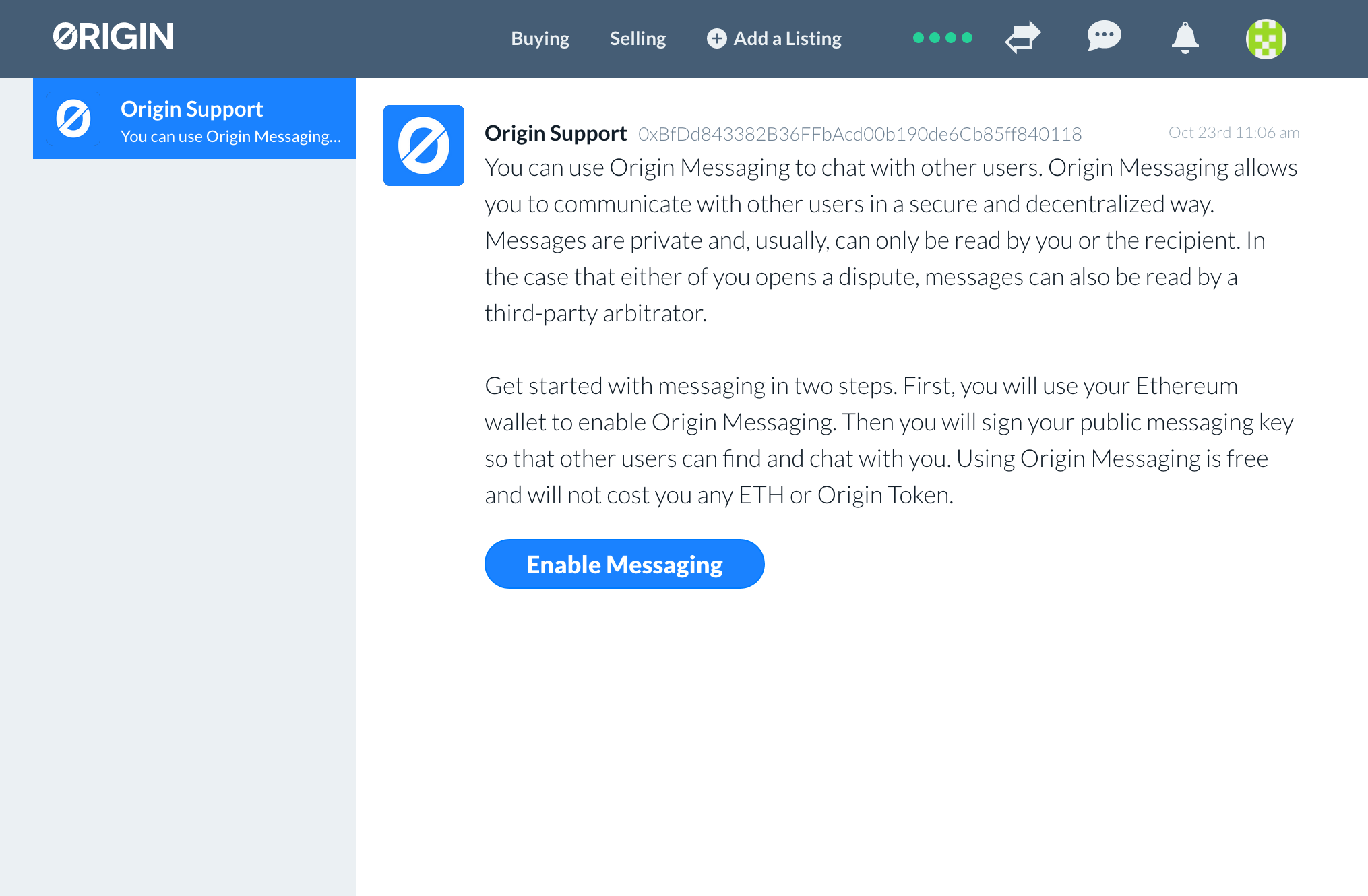Click the Origin Support avatar in the sidebar

coord(74,119)
